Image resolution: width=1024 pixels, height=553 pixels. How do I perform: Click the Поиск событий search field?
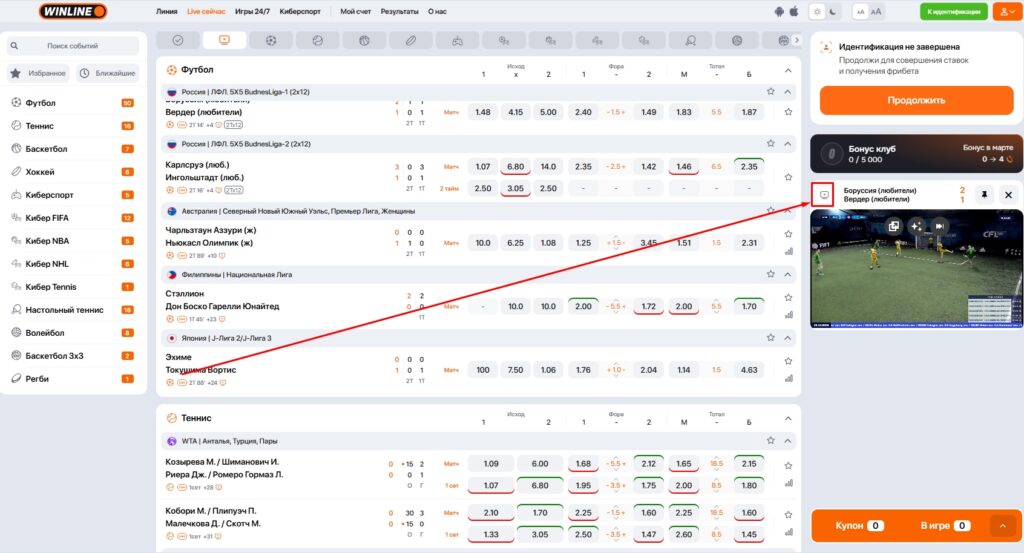click(x=72, y=46)
